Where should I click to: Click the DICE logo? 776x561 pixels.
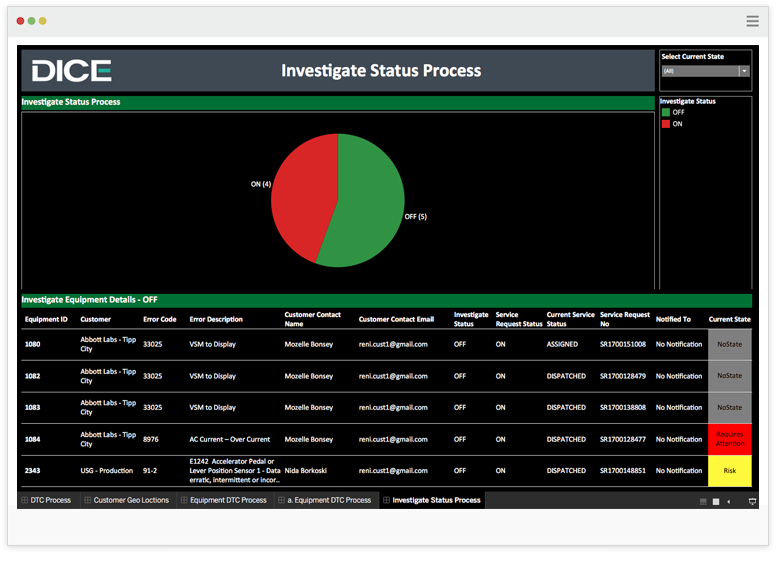tap(71, 71)
